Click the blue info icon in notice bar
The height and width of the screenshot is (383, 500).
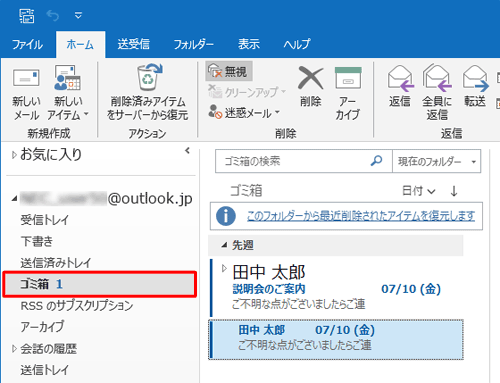tap(226, 216)
